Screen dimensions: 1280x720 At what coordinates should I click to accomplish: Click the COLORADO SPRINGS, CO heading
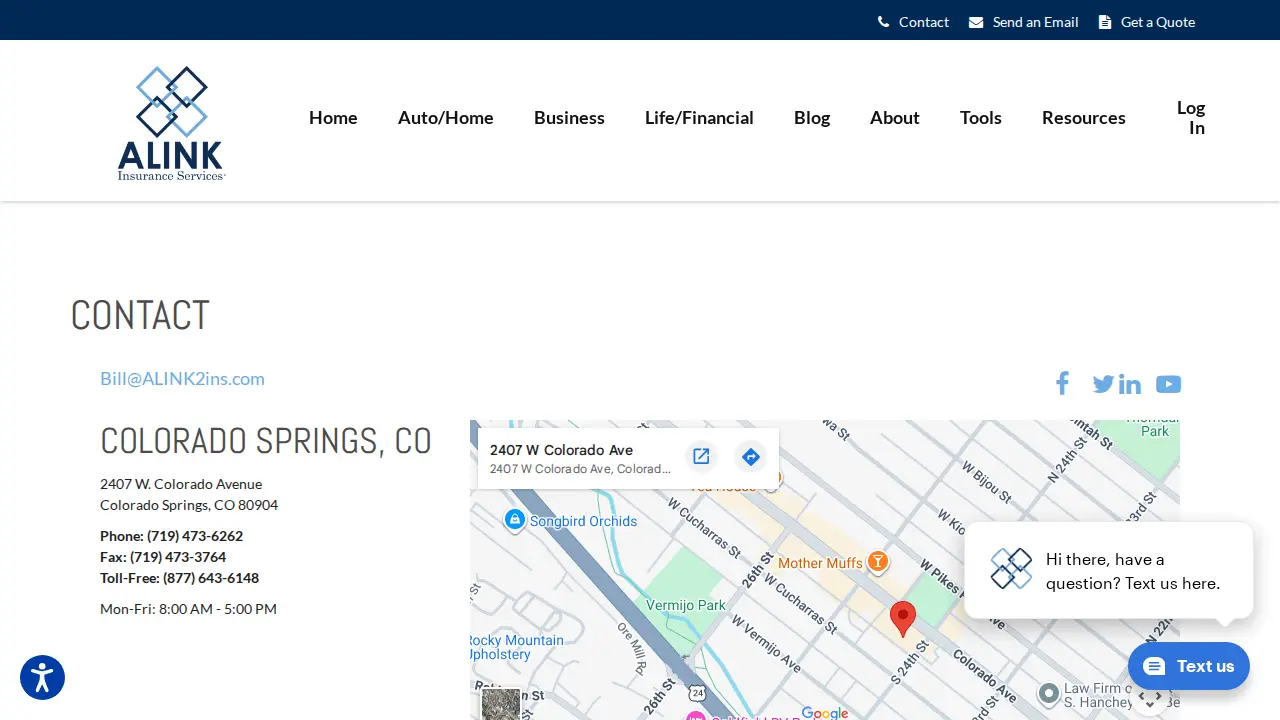coord(266,441)
